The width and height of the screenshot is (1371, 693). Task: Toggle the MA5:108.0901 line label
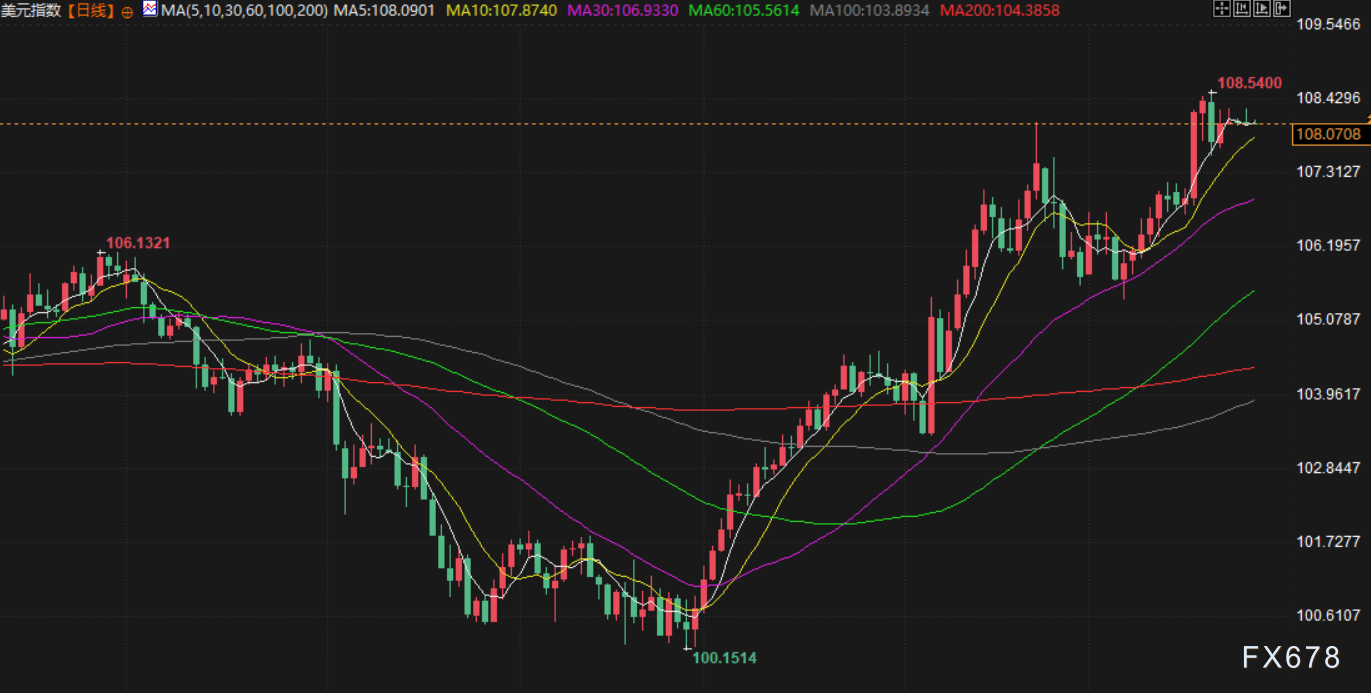[x=385, y=11]
